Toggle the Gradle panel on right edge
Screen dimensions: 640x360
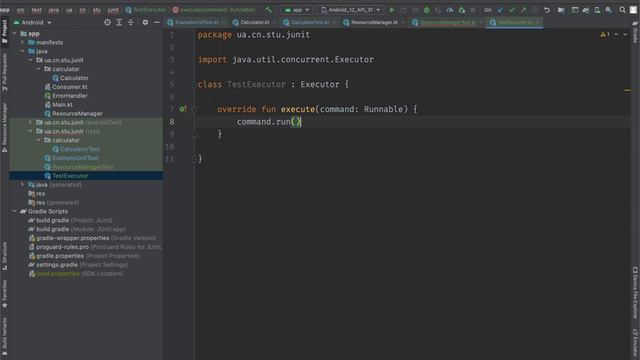click(x=635, y=32)
